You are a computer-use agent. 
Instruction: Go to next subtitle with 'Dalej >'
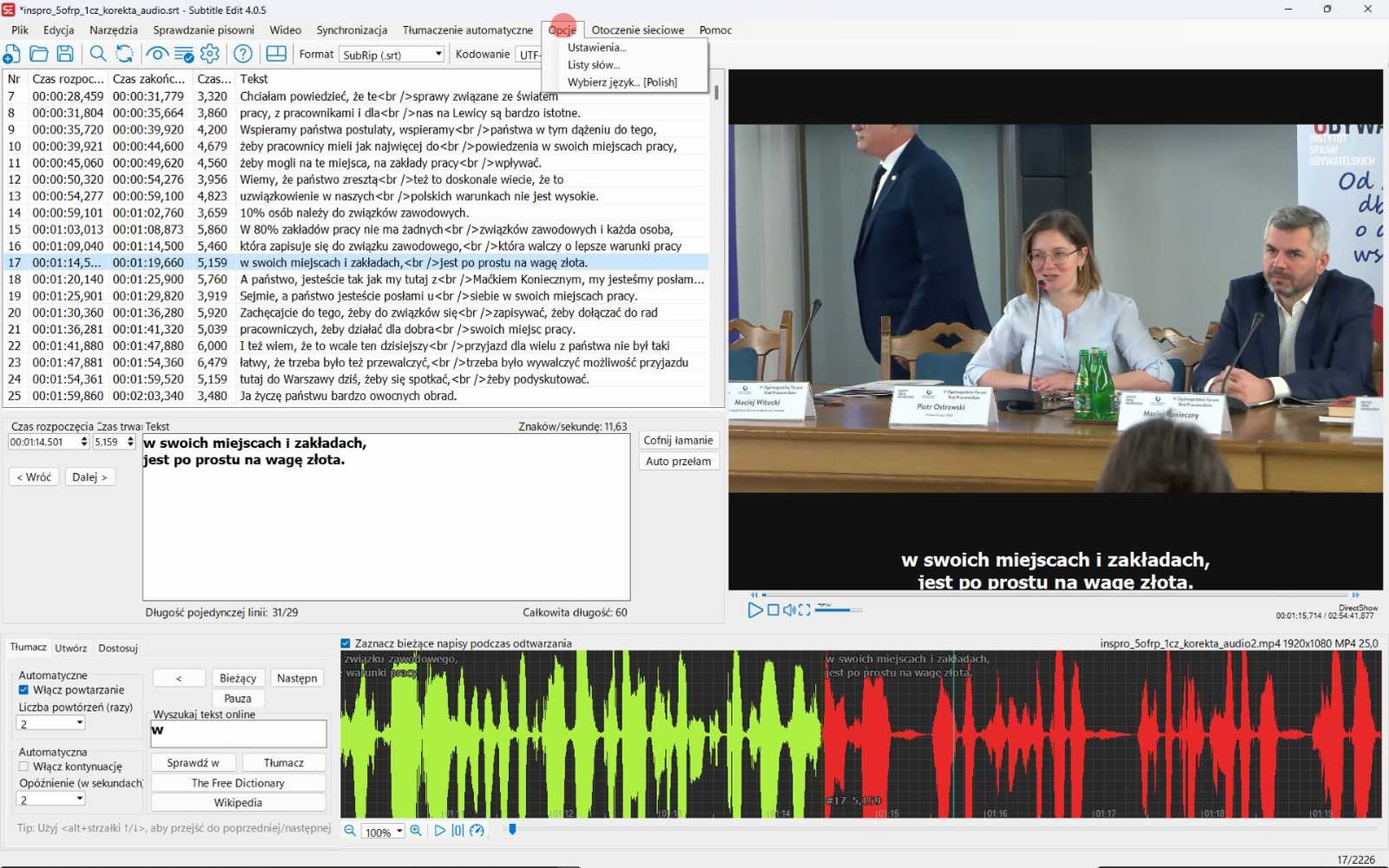click(89, 477)
